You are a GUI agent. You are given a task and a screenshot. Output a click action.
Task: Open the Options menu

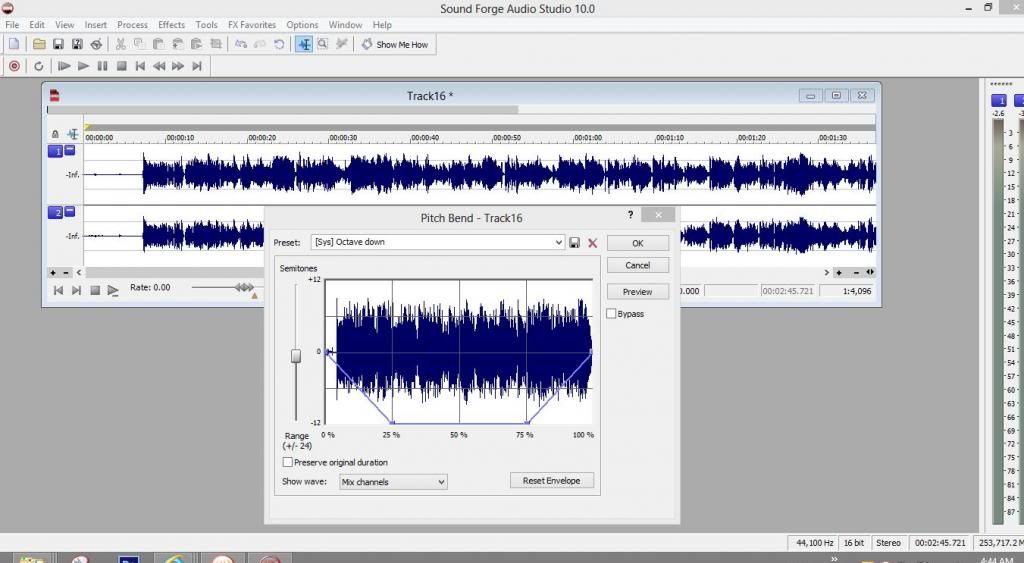tap(302, 25)
